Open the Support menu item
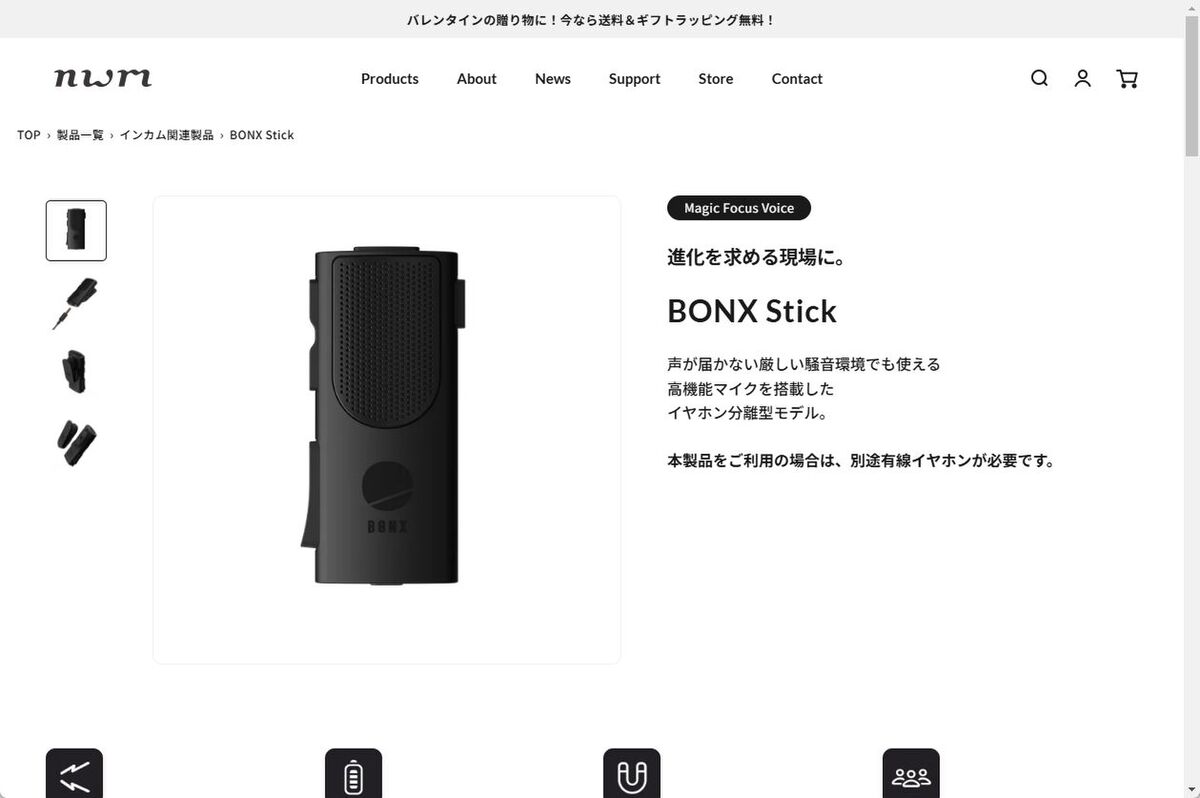This screenshot has width=1200, height=798. point(635,79)
